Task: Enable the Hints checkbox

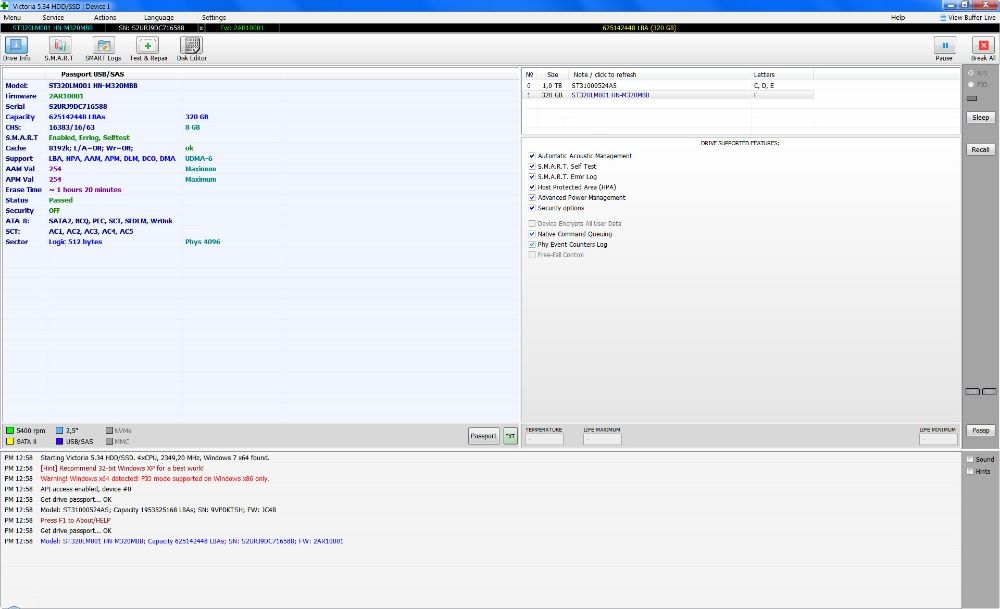Action: (970, 472)
